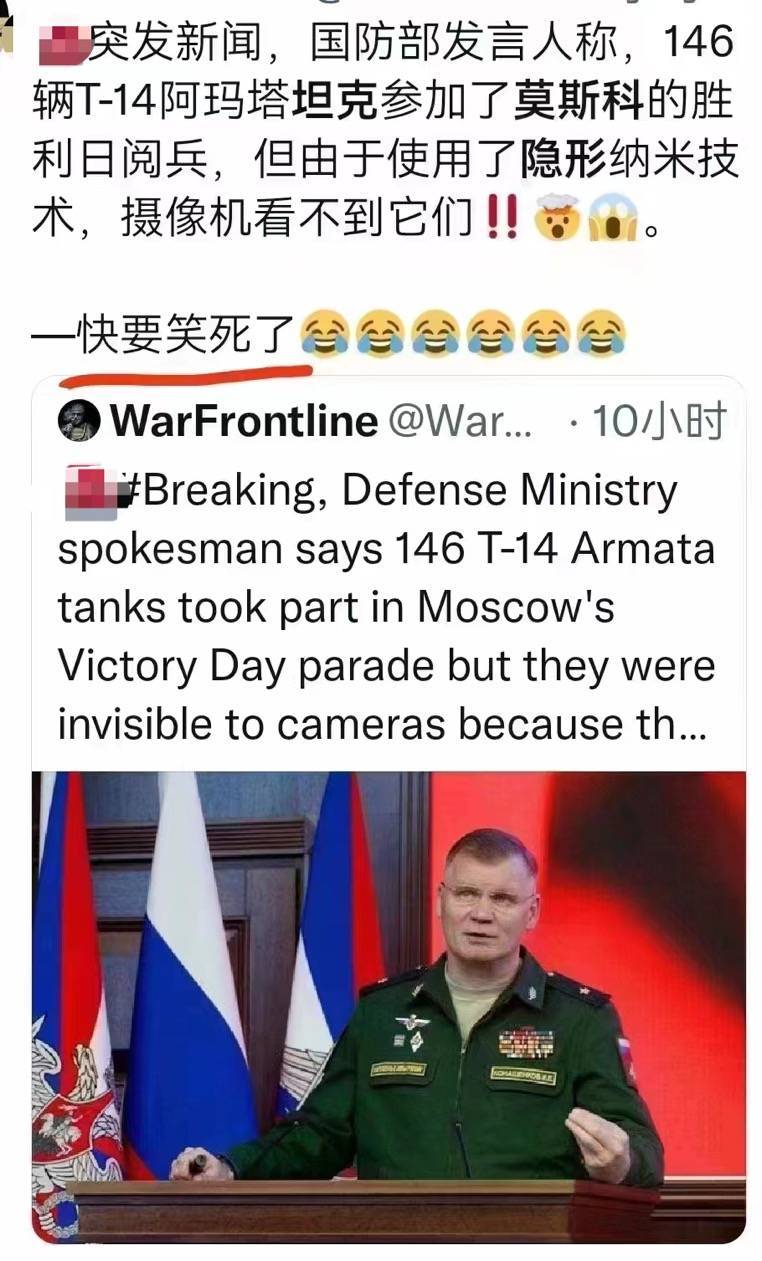Tap the blurred flag emoji before 突发新闻
The width and height of the screenshot is (762, 1261).
[x=61, y=42]
